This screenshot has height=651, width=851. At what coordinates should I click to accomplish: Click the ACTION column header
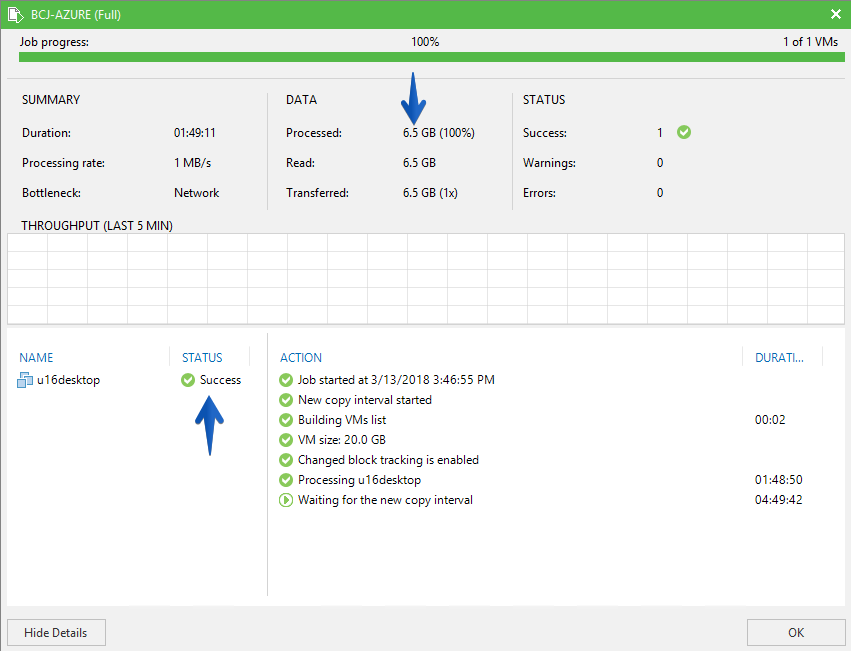(301, 358)
